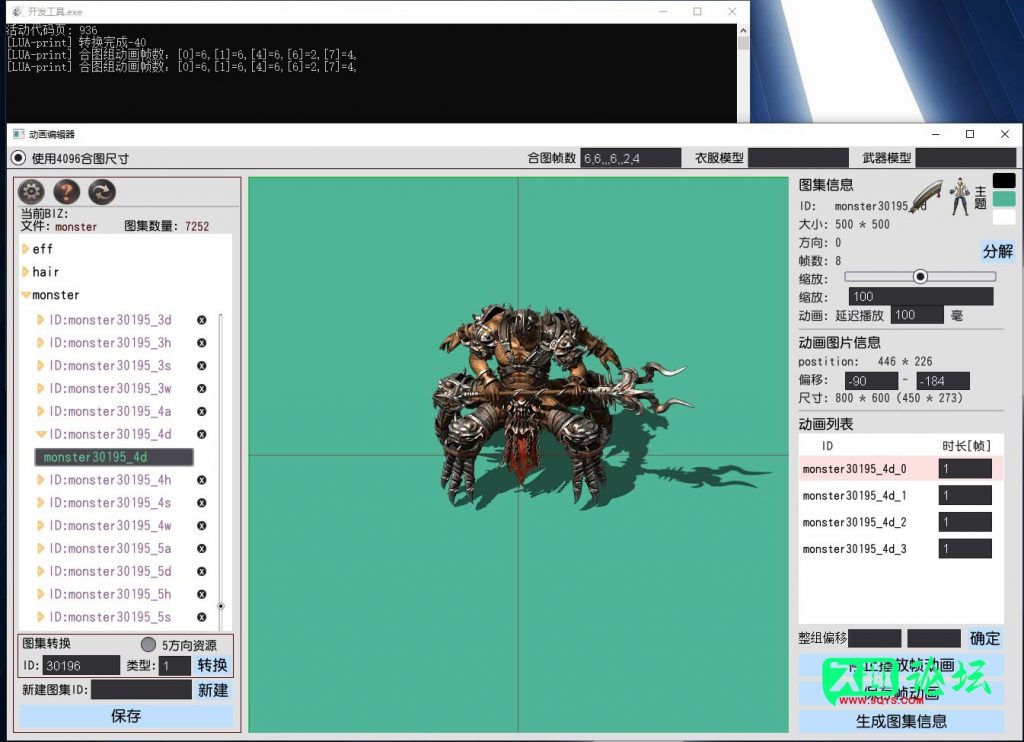Expand the eff folder
1024x742 pixels.
point(25,249)
